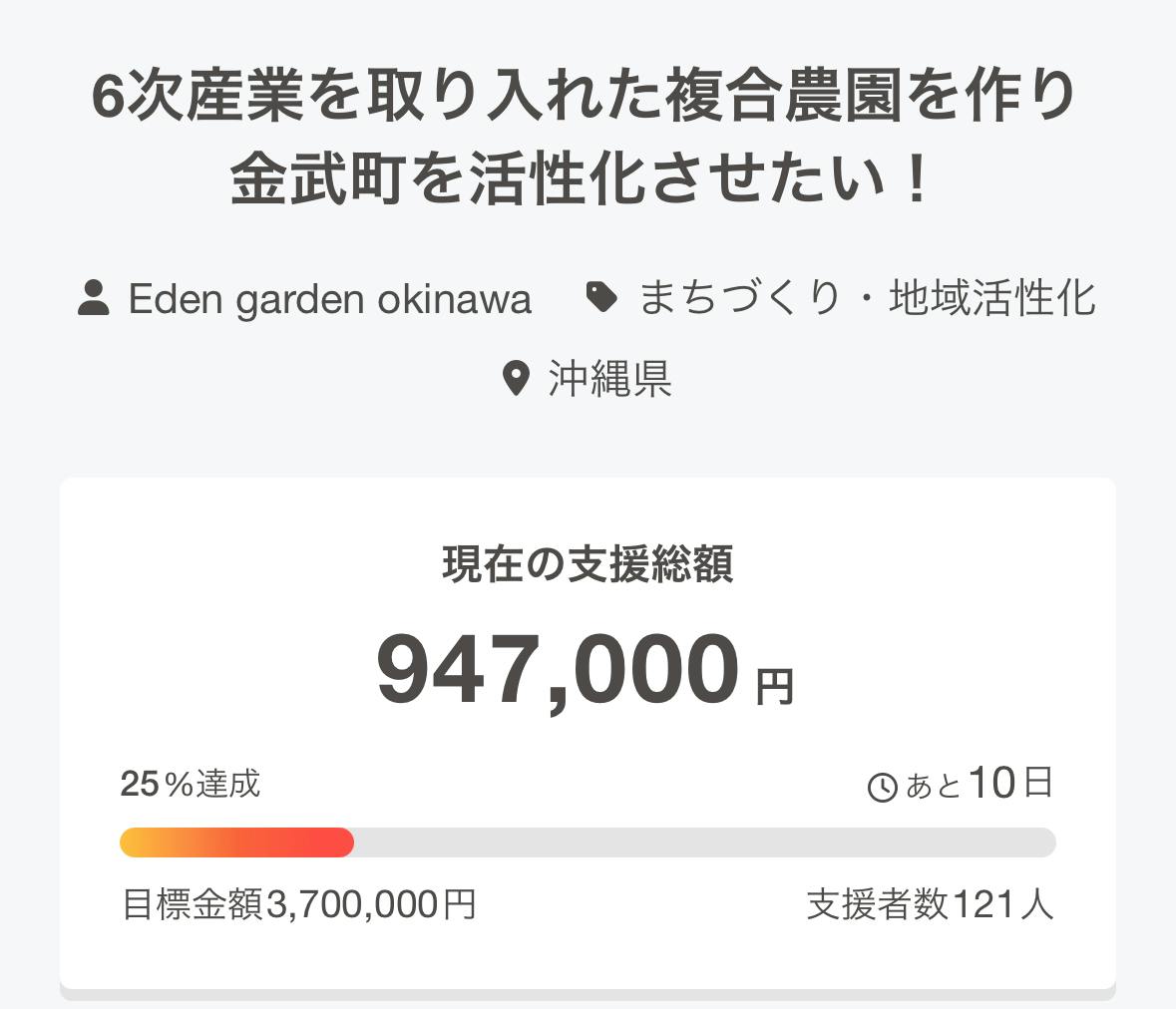This screenshot has height=1009, width=1176.
Task: Open the まちづくり・地域活性化 category link
Action: 867,298
